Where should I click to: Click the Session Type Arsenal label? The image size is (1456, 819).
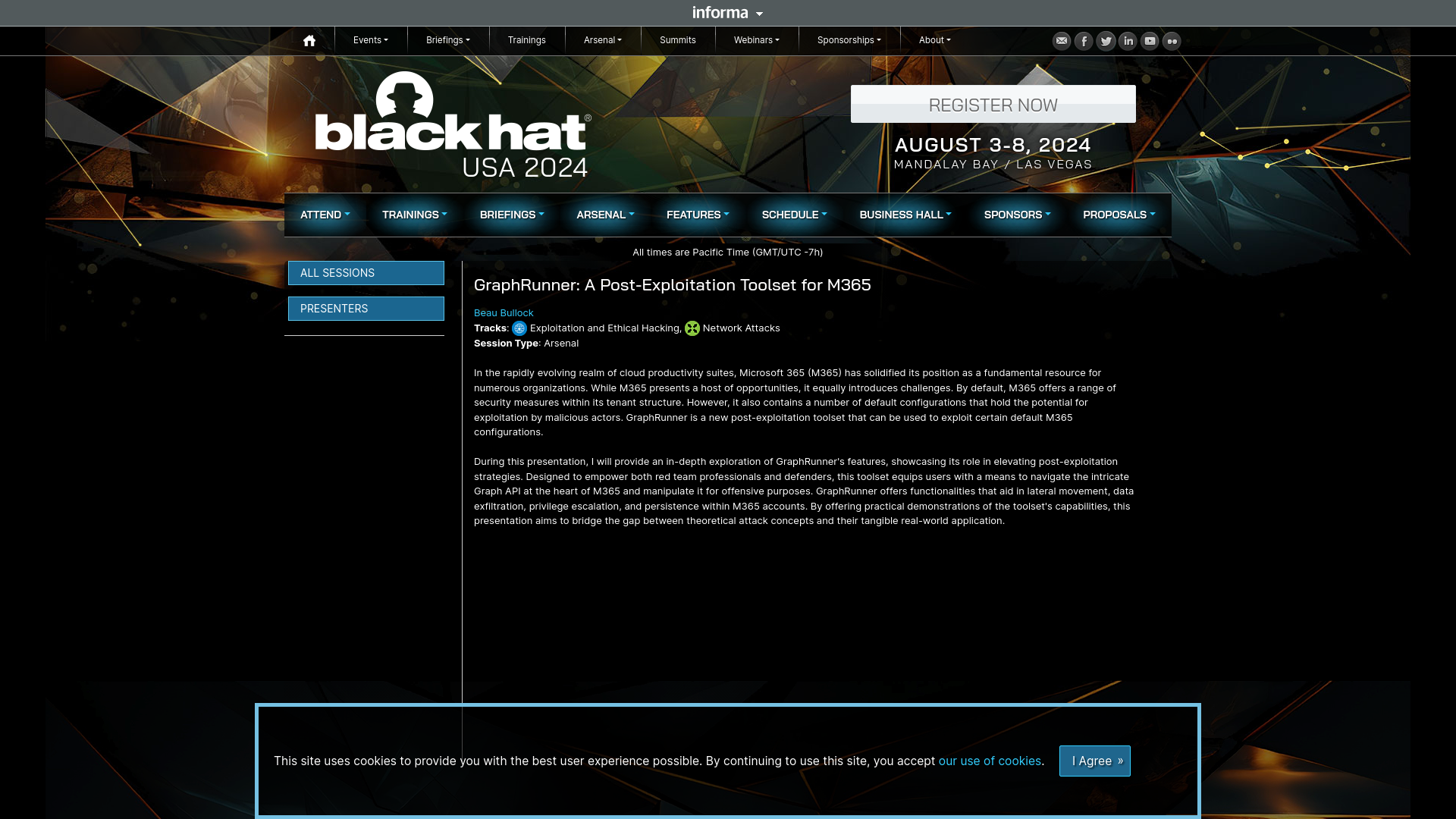[x=526, y=344]
